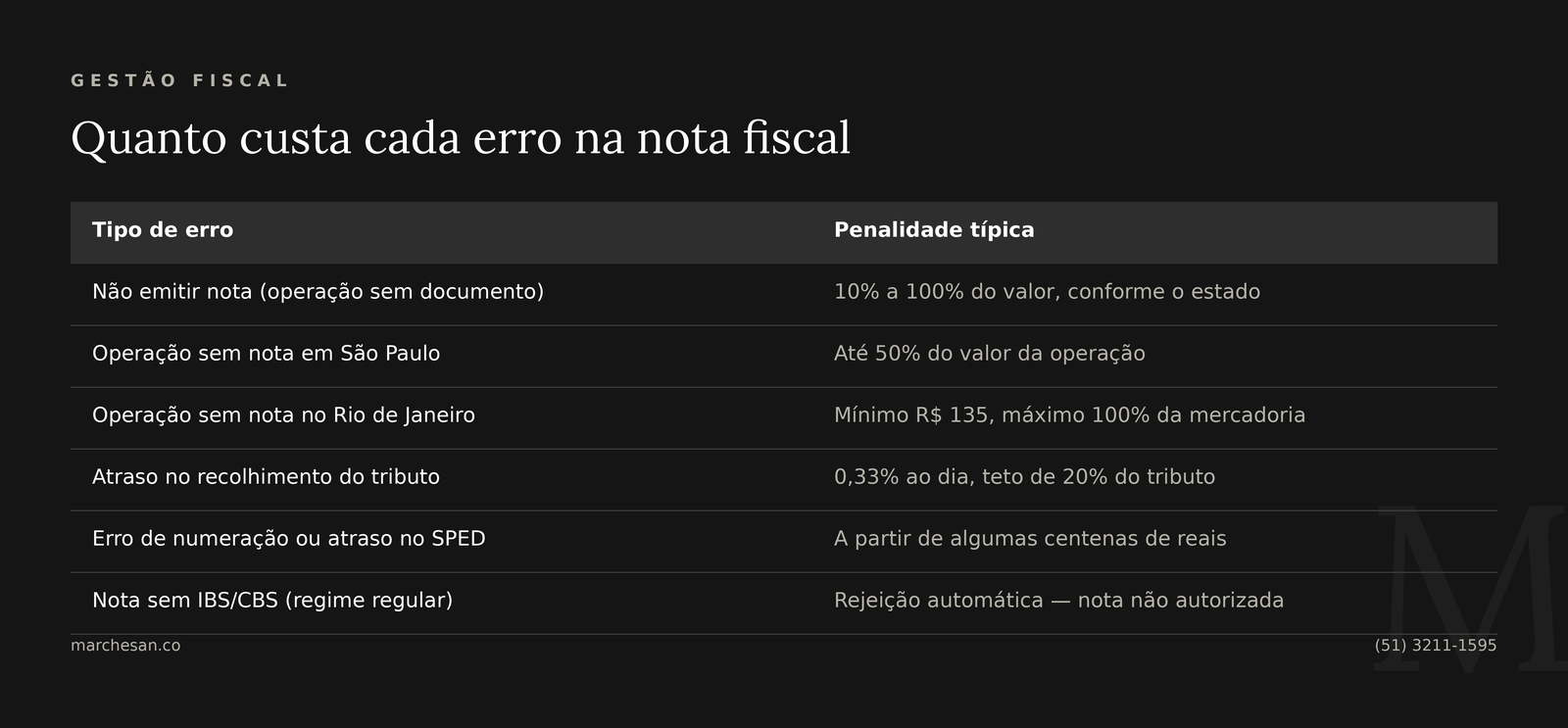Click the large M watermark logo

point(1470,588)
